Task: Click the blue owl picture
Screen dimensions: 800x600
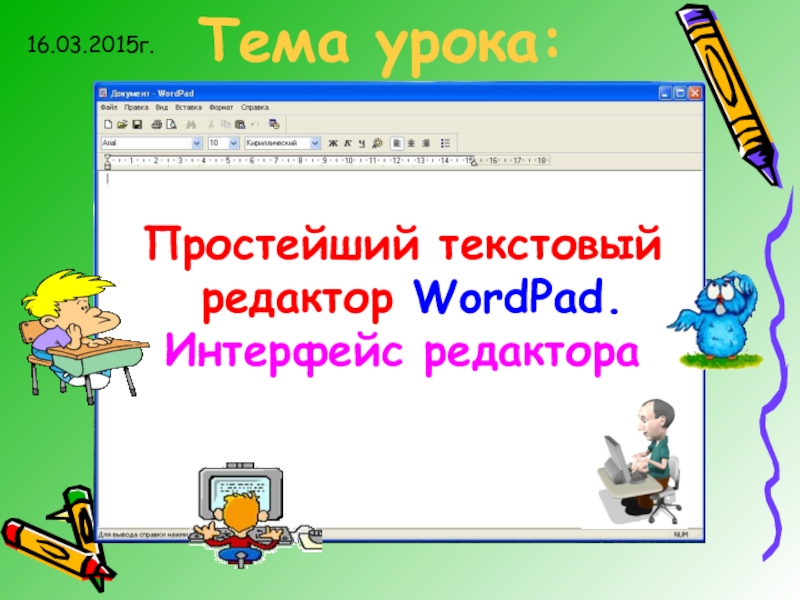Action: pos(714,319)
